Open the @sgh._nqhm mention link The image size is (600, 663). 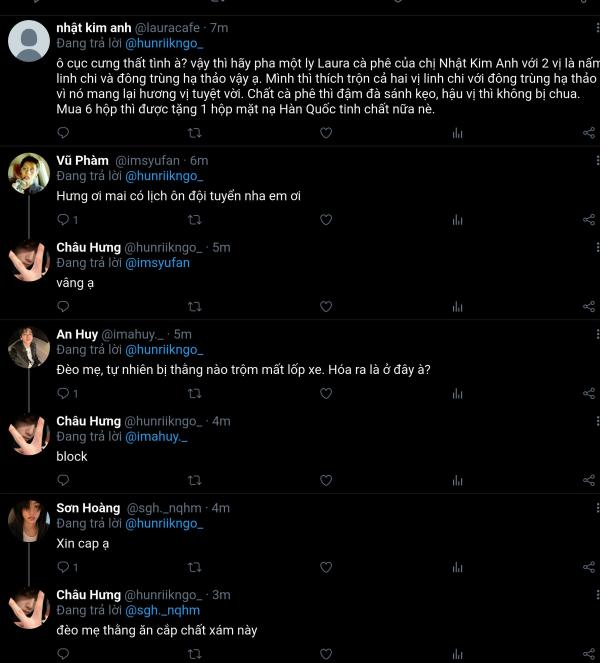coord(162,611)
